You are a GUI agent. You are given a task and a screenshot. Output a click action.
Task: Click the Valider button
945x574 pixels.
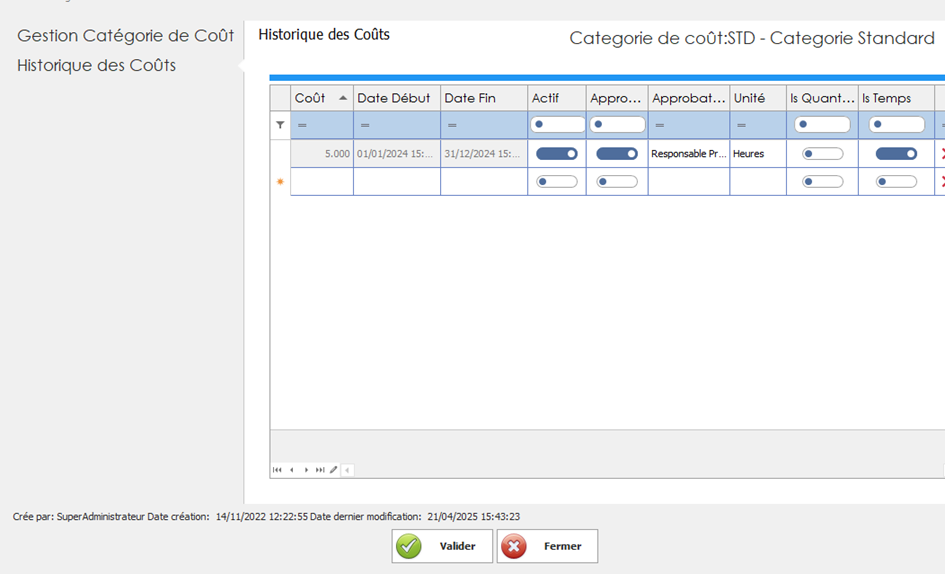pyautogui.click(x=442, y=546)
